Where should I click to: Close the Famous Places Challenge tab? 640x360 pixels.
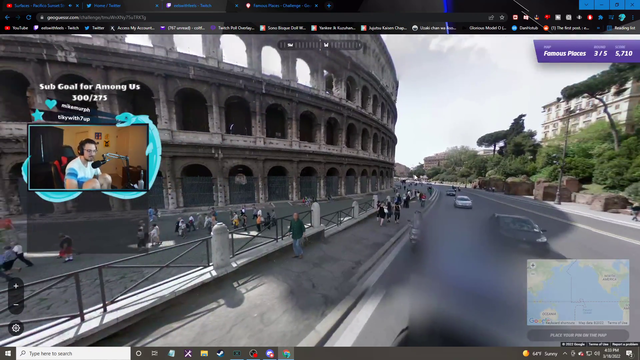pos(316,6)
